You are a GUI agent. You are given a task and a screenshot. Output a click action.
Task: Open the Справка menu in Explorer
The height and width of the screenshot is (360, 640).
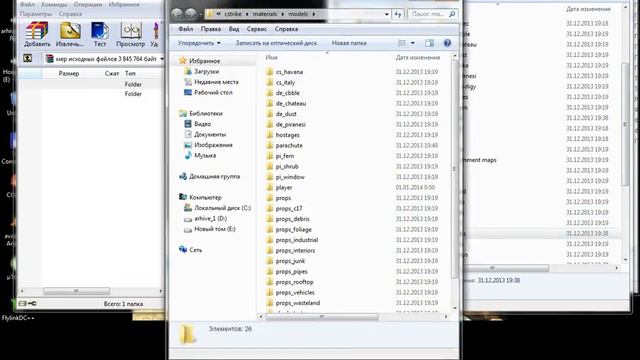click(x=286, y=29)
